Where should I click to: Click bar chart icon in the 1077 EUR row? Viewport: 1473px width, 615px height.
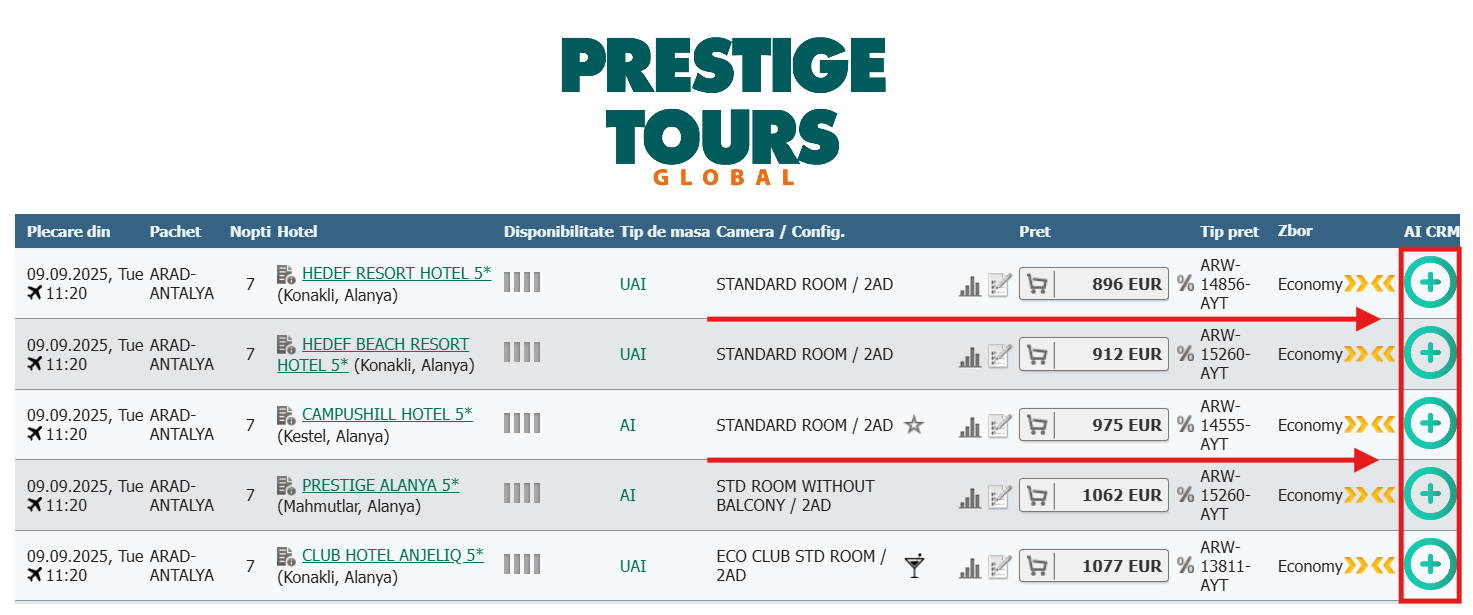click(969, 567)
